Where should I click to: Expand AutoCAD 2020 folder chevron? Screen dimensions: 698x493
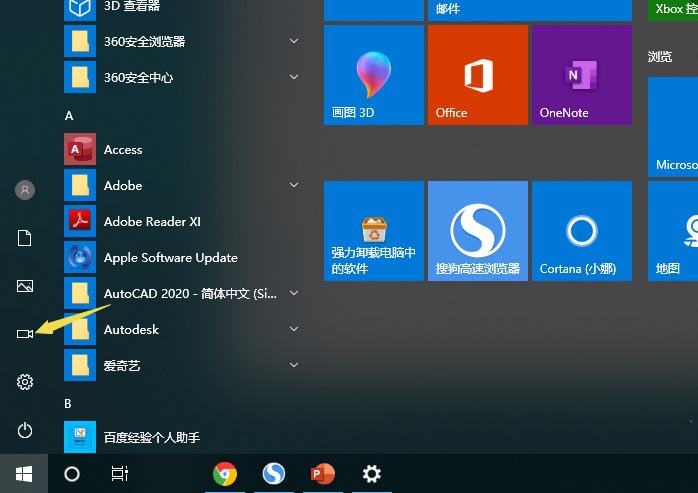[x=294, y=293]
